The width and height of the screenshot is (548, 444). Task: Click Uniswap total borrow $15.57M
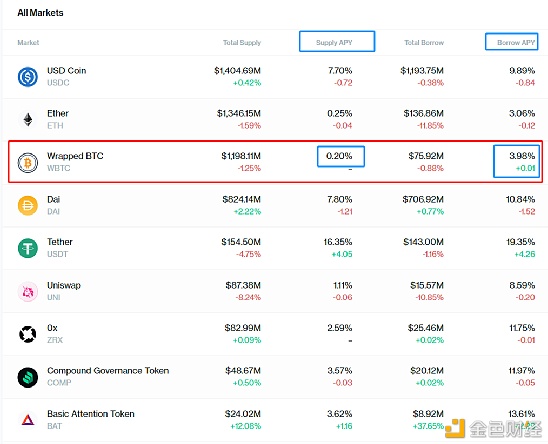427,285
